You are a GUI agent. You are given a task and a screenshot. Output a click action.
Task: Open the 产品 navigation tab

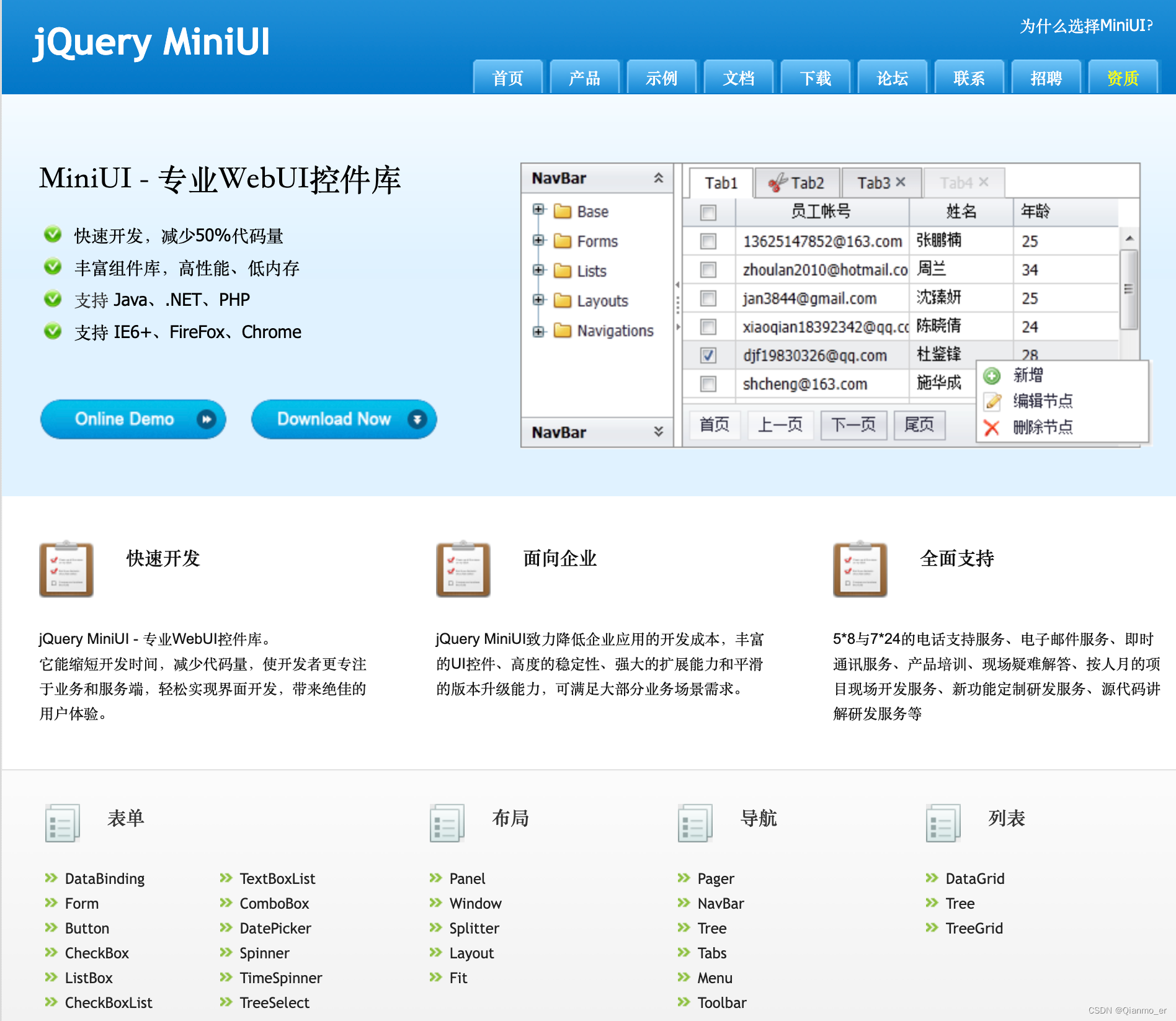(x=585, y=77)
